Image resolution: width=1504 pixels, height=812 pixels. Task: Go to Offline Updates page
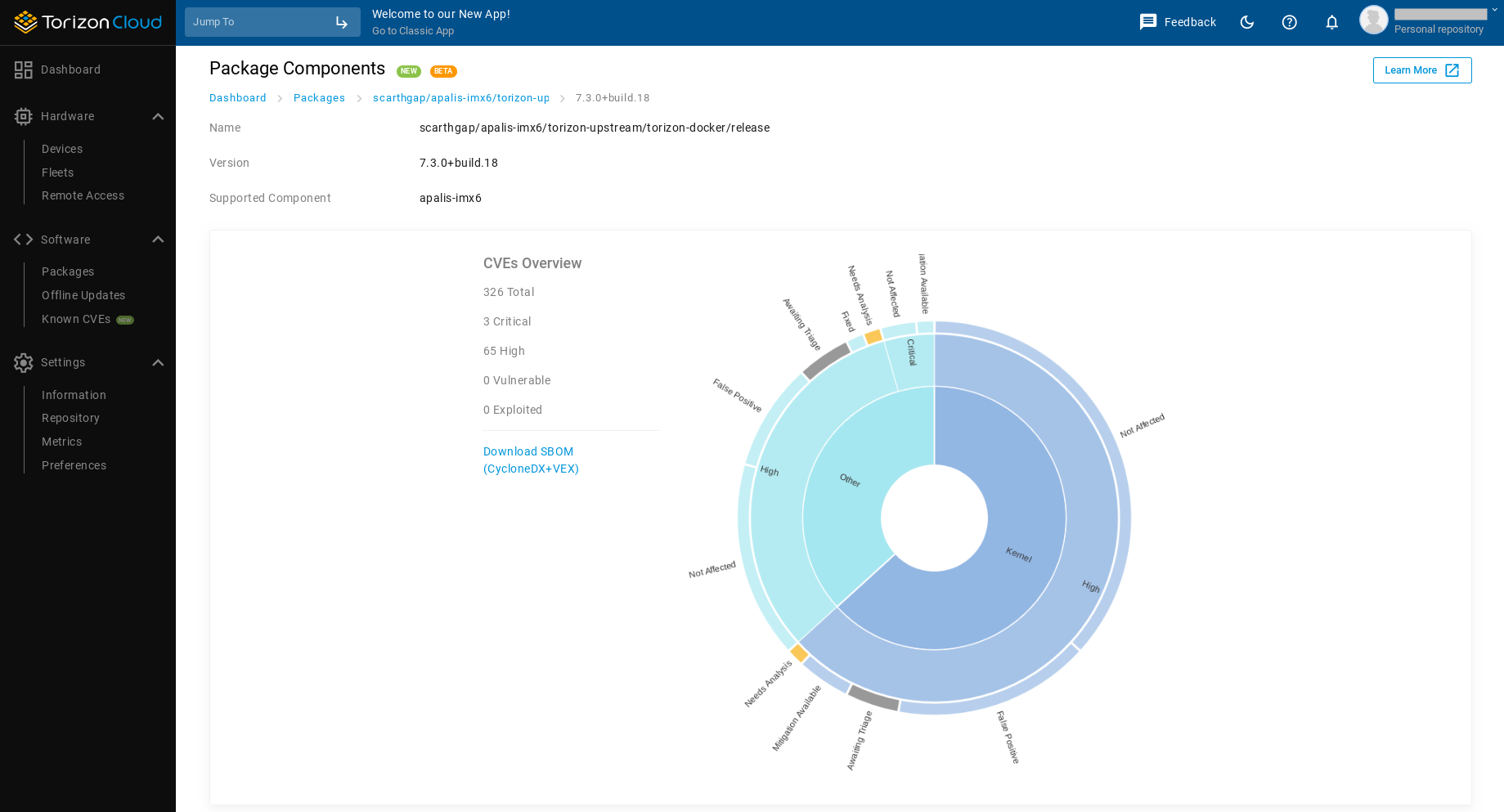tap(83, 296)
